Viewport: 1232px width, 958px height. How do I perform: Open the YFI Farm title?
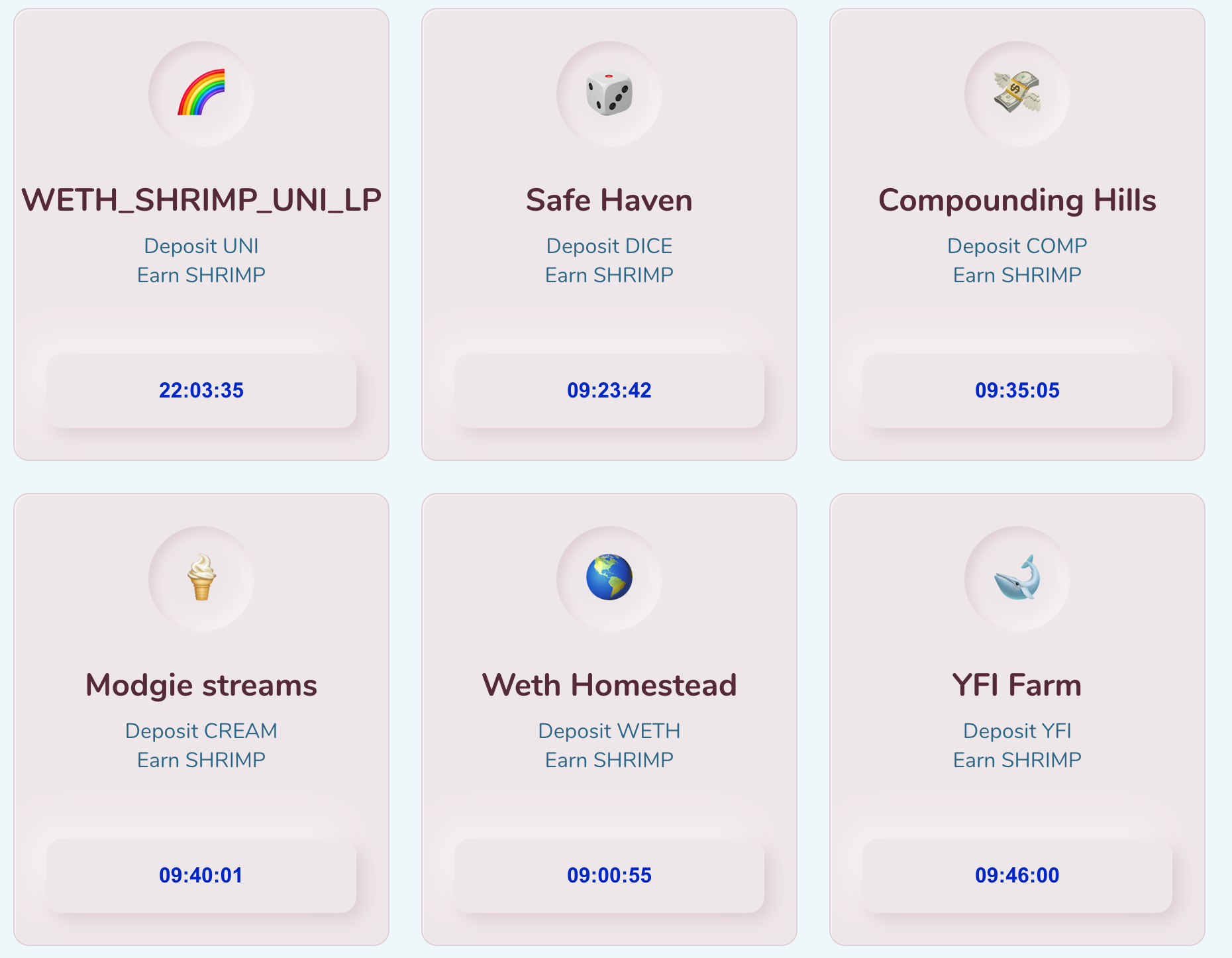(x=1017, y=685)
